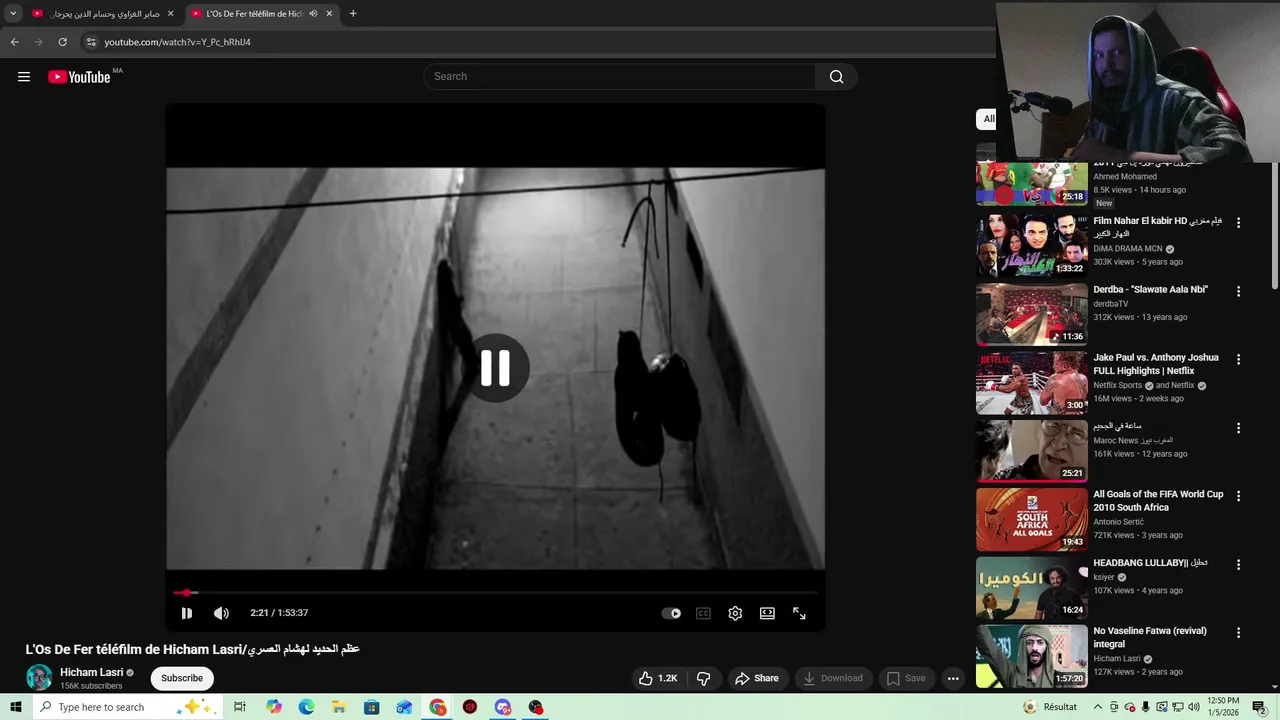
Task: Open the notification center
Action: click(x=1259, y=707)
